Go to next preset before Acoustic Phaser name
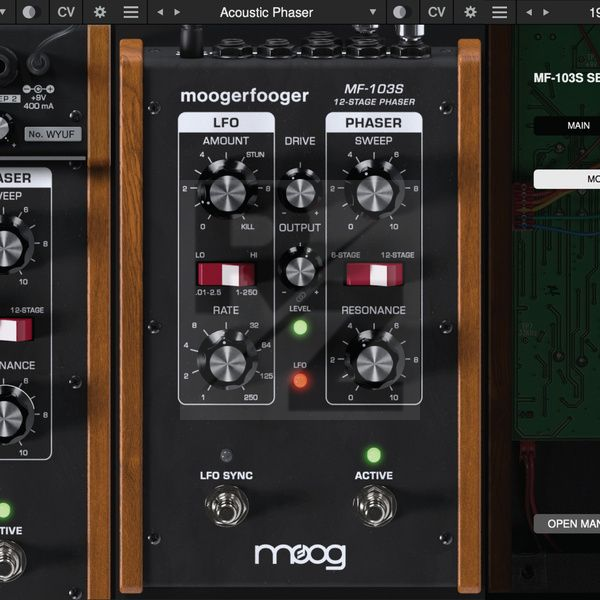This screenshot has width=600, height=600. pyautogui.click(x=177, y=12)
